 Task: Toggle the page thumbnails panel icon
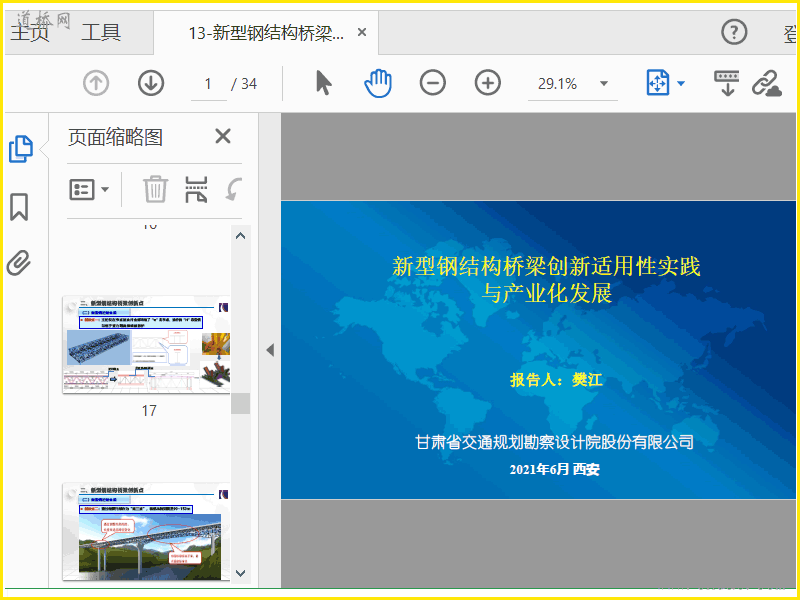click(x=20, y=150)
